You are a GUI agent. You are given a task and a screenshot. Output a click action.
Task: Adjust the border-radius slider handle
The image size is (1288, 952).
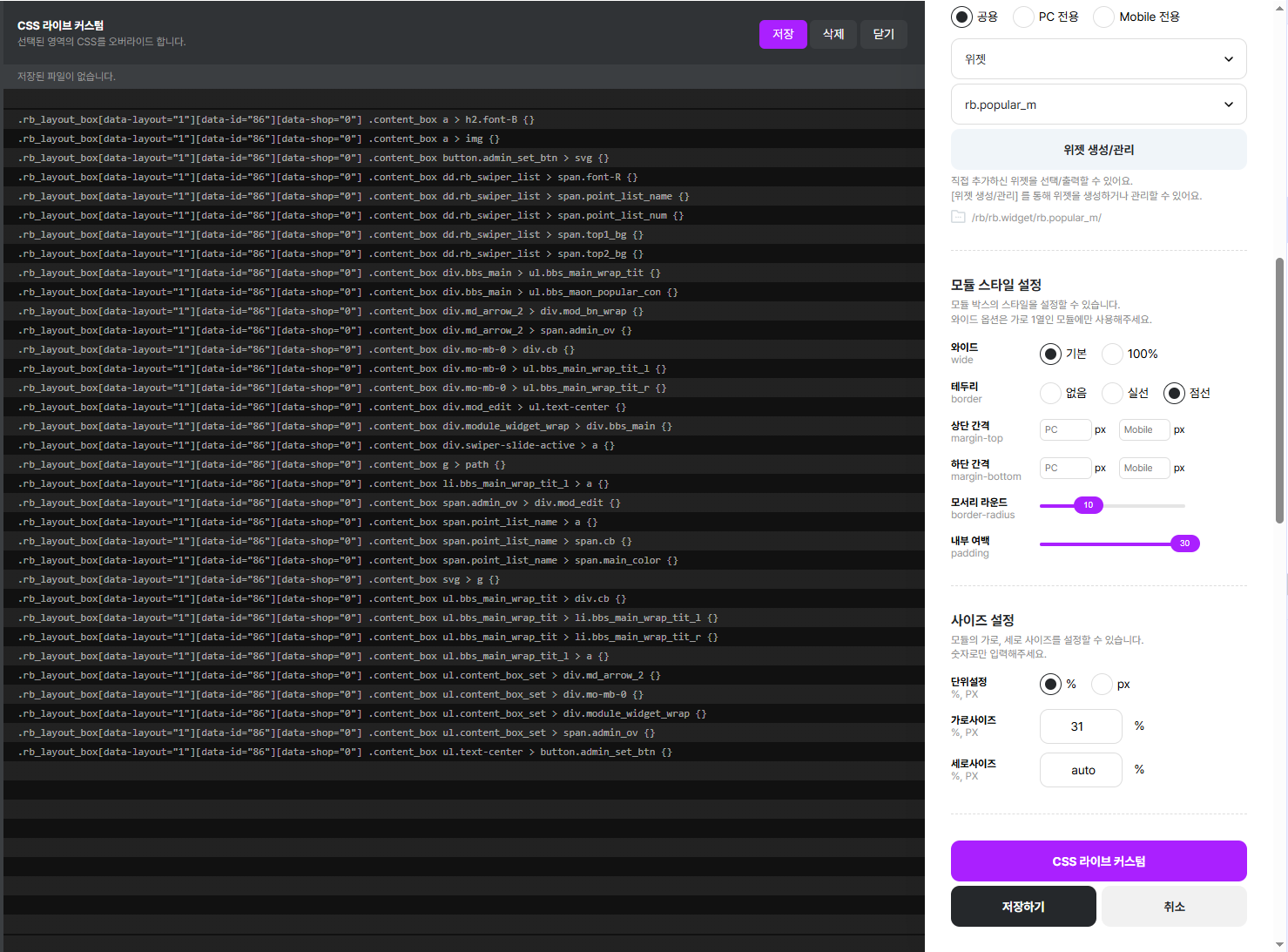[1088, 505]
